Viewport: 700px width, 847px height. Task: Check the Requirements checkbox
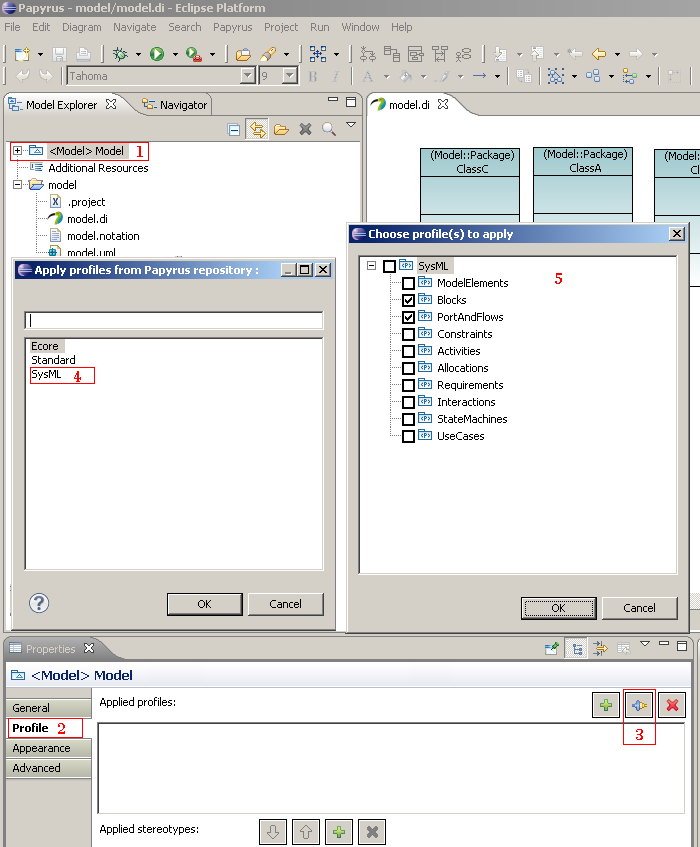point(409,385)
